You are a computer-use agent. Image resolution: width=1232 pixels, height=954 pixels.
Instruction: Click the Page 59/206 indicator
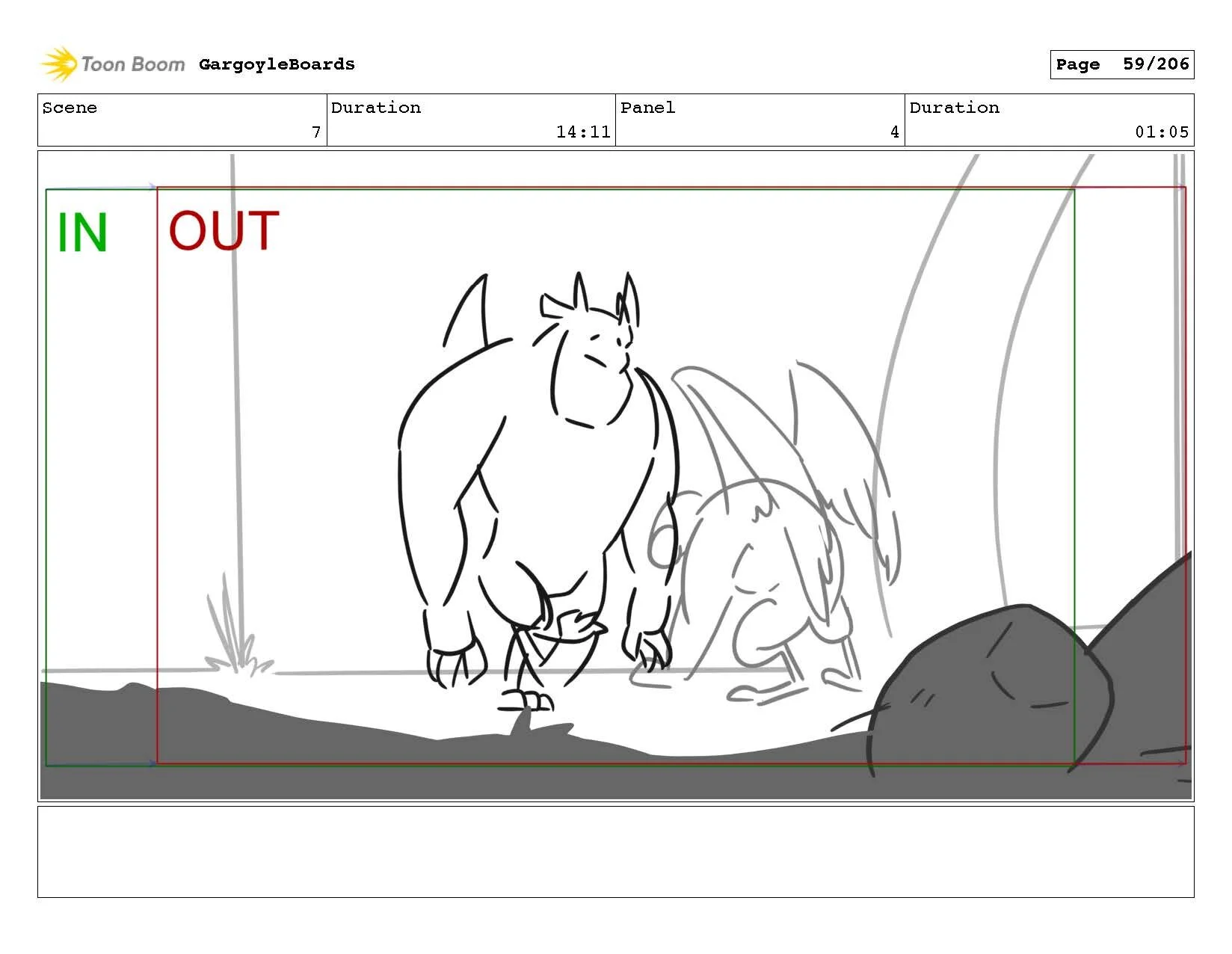[x=1121, y=64]
